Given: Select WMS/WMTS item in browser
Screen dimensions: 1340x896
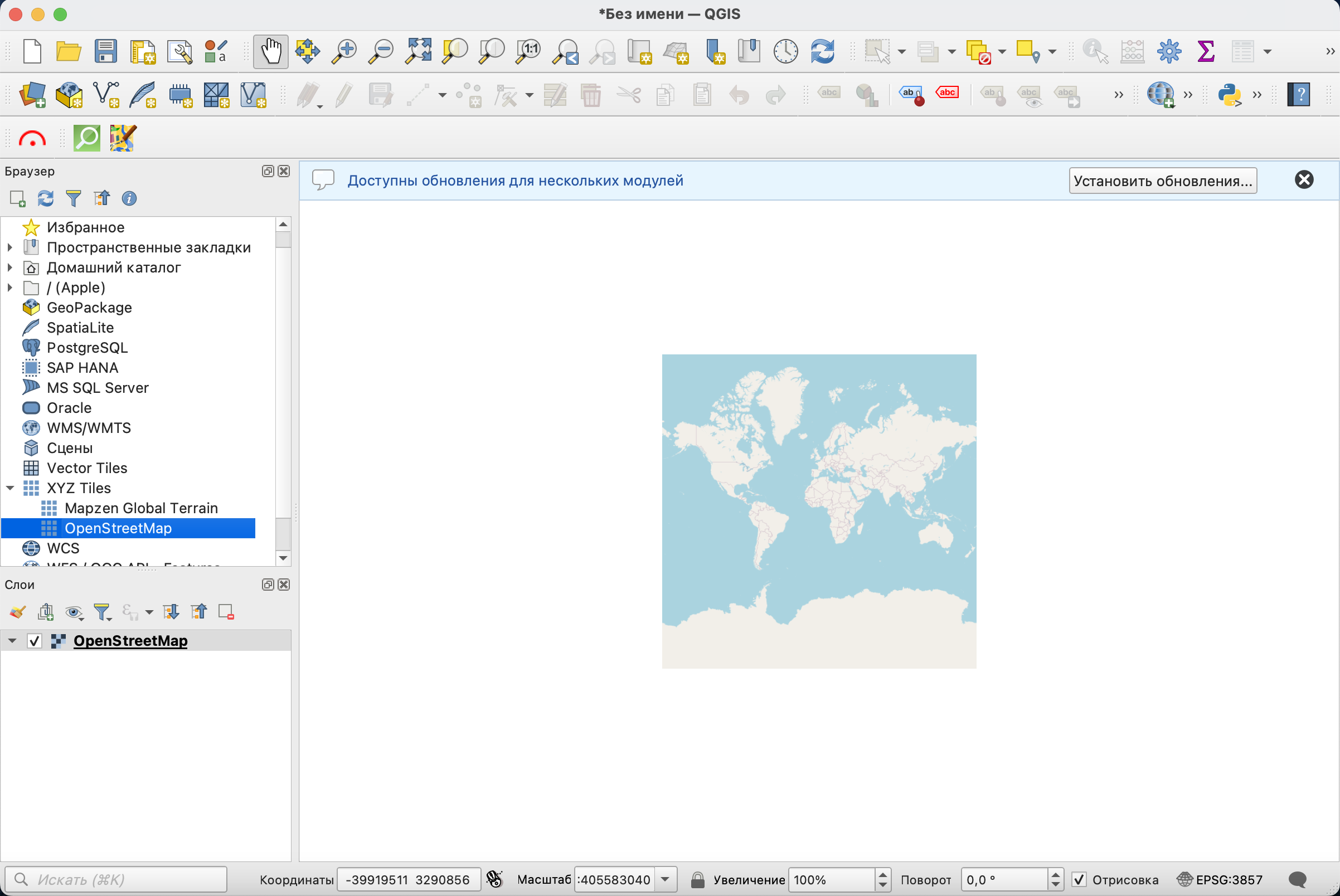Looking at the screenshot, I should [89, 428].
